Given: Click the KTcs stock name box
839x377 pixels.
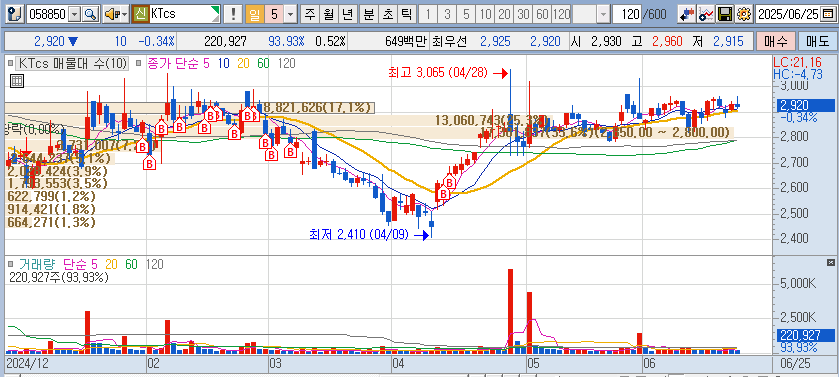Looking at the screenshot, I should click(x=185, y=14).
